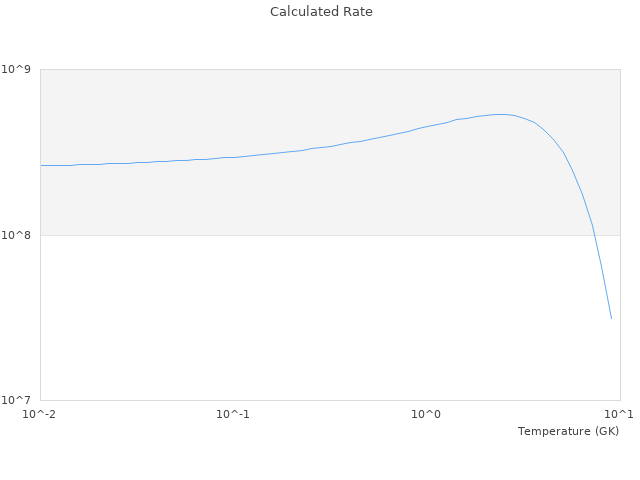Screen dimensions: 640x480
Task: Click the peak of the blue rate curve
Action: pyautogui.click(x=500, y=114)
